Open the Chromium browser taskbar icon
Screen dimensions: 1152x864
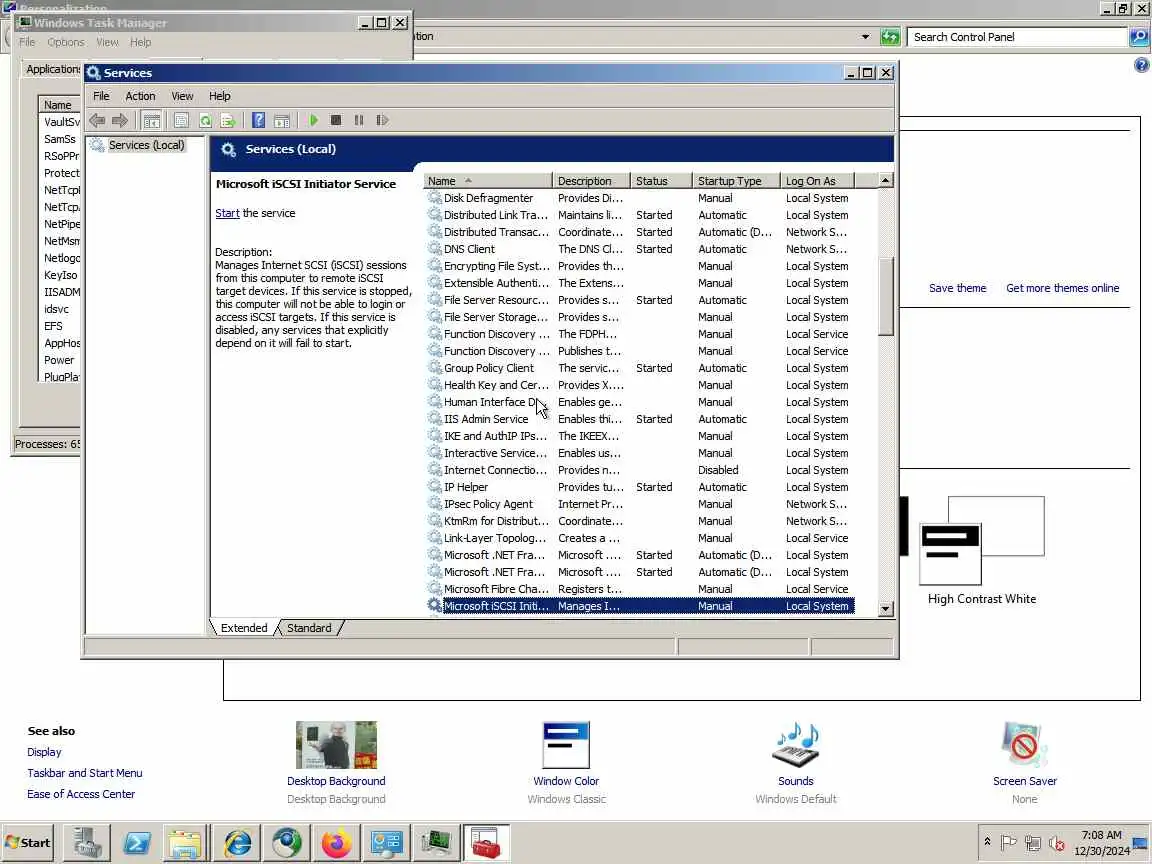(287, 843)
